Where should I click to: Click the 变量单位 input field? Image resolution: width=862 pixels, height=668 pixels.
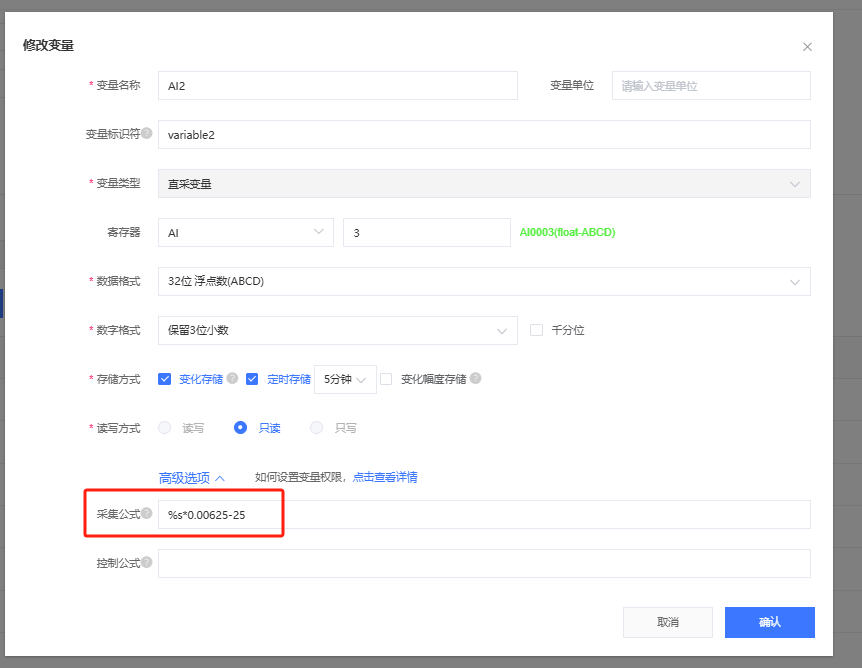click(710, 86)
